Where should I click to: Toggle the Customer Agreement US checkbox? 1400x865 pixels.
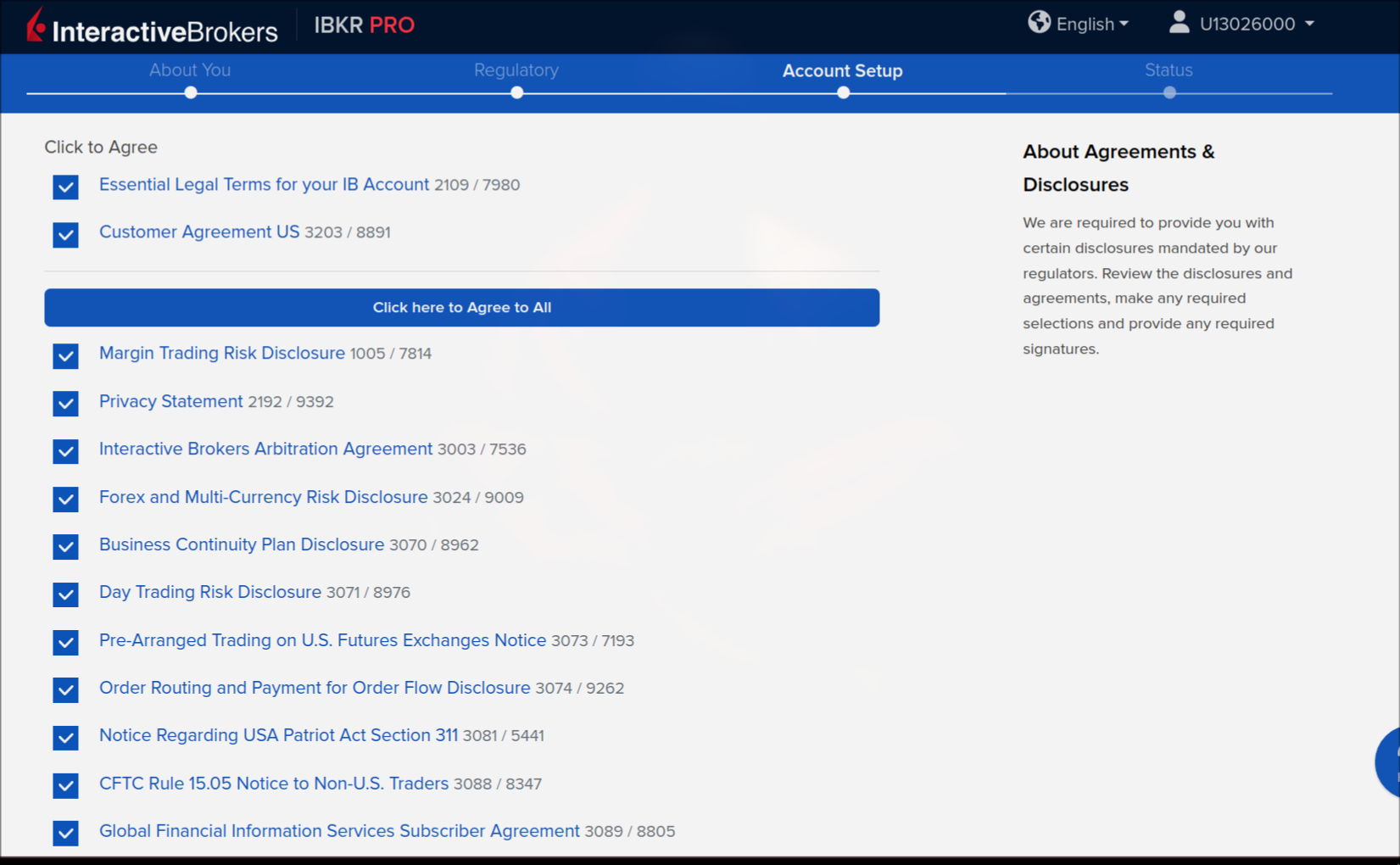tap(65, 234)
